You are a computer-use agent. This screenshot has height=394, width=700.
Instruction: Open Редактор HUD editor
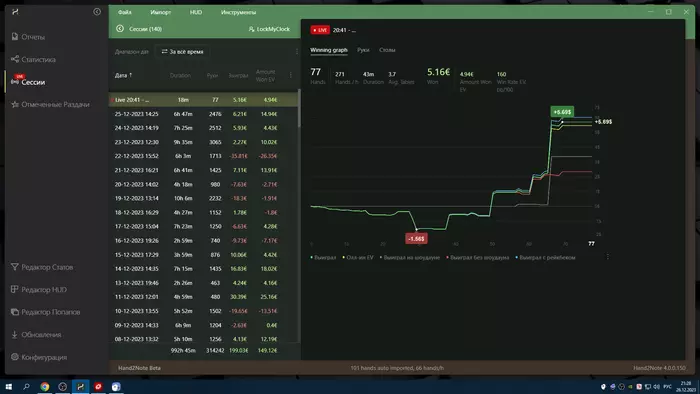click(39, 290)
